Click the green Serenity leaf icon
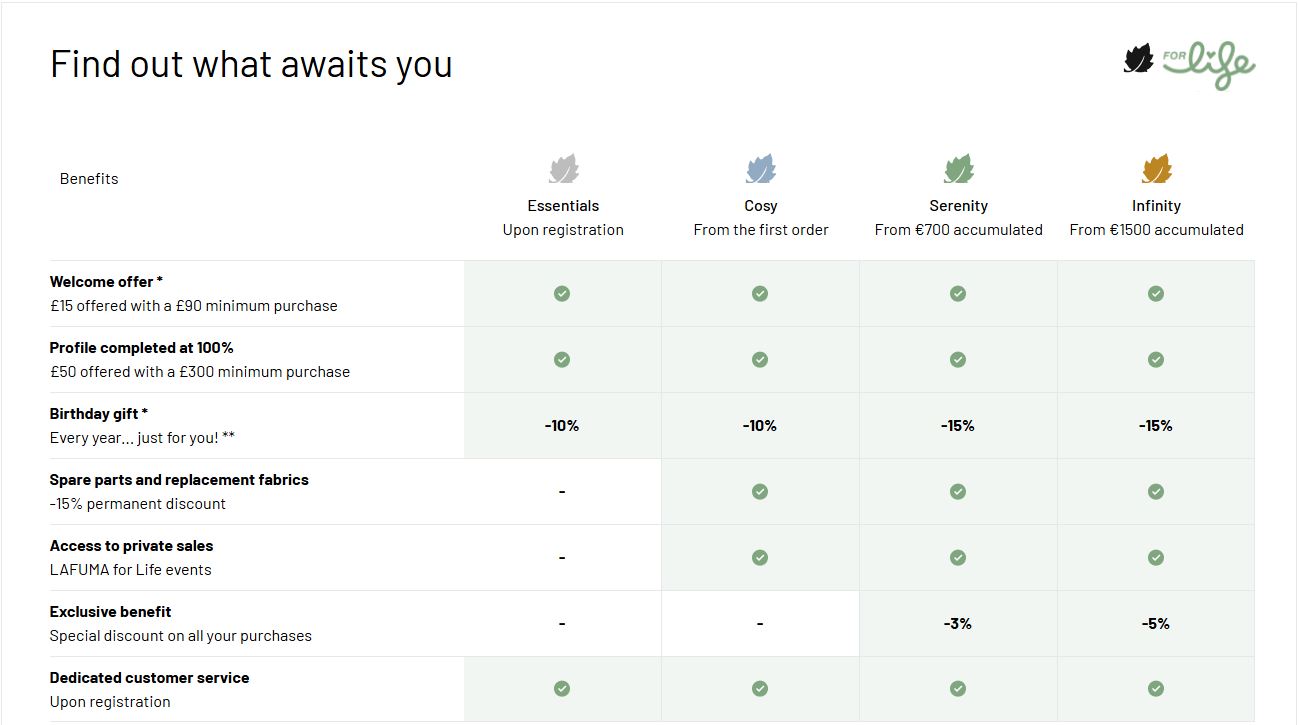 coord(959,169)
